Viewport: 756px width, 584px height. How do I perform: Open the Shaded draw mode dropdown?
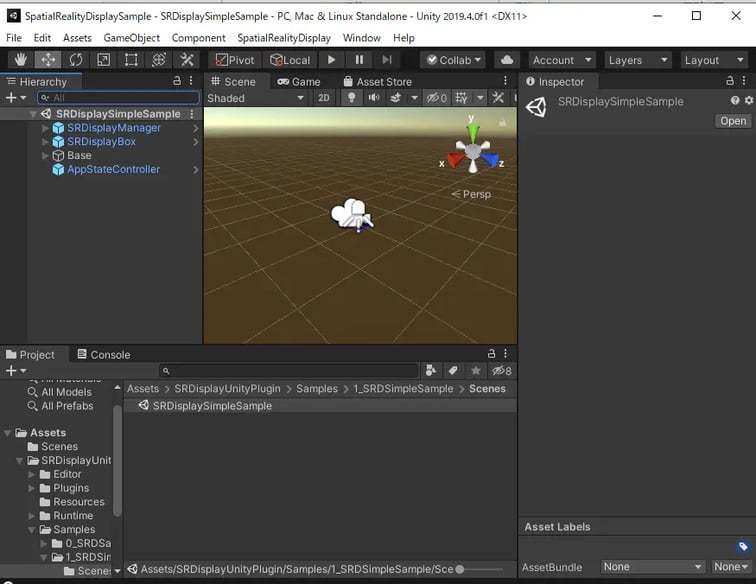point(256,98)
